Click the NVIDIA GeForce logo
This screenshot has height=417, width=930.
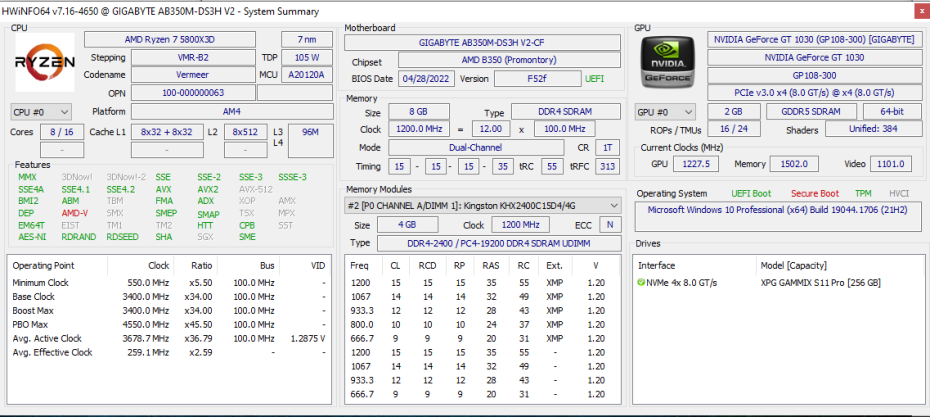click(x=667, y=62)
